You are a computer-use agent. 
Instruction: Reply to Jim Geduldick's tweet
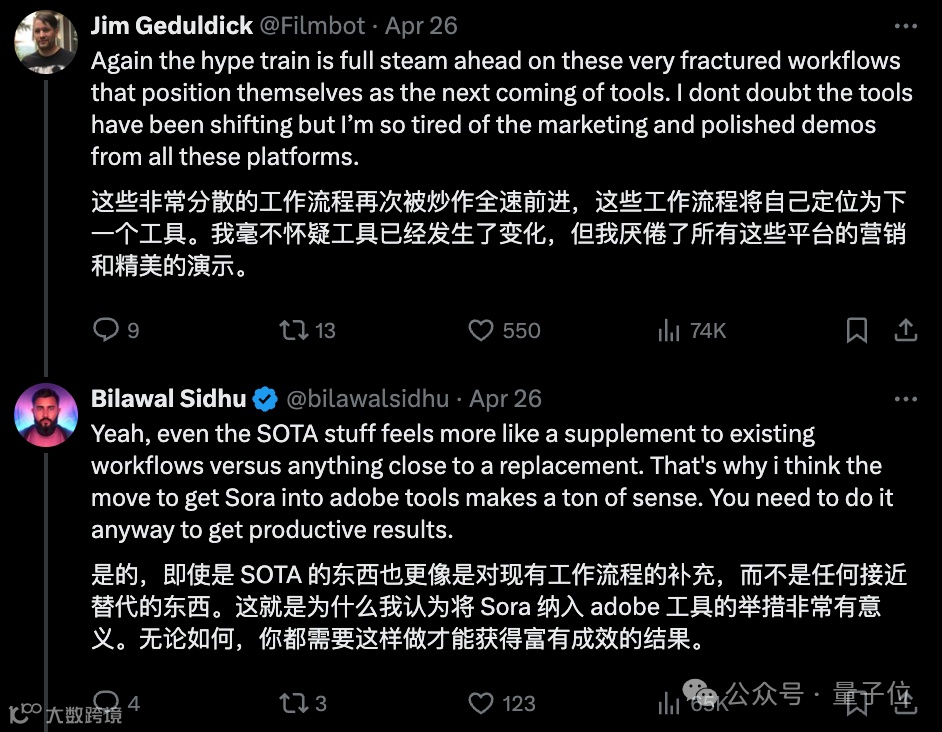(x=106, y=330)
